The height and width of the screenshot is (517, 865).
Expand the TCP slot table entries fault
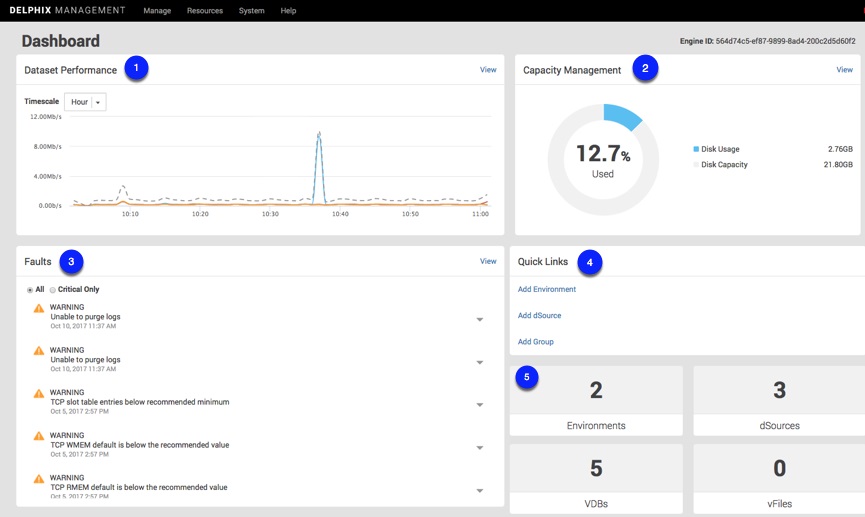[x=480, y=405]
